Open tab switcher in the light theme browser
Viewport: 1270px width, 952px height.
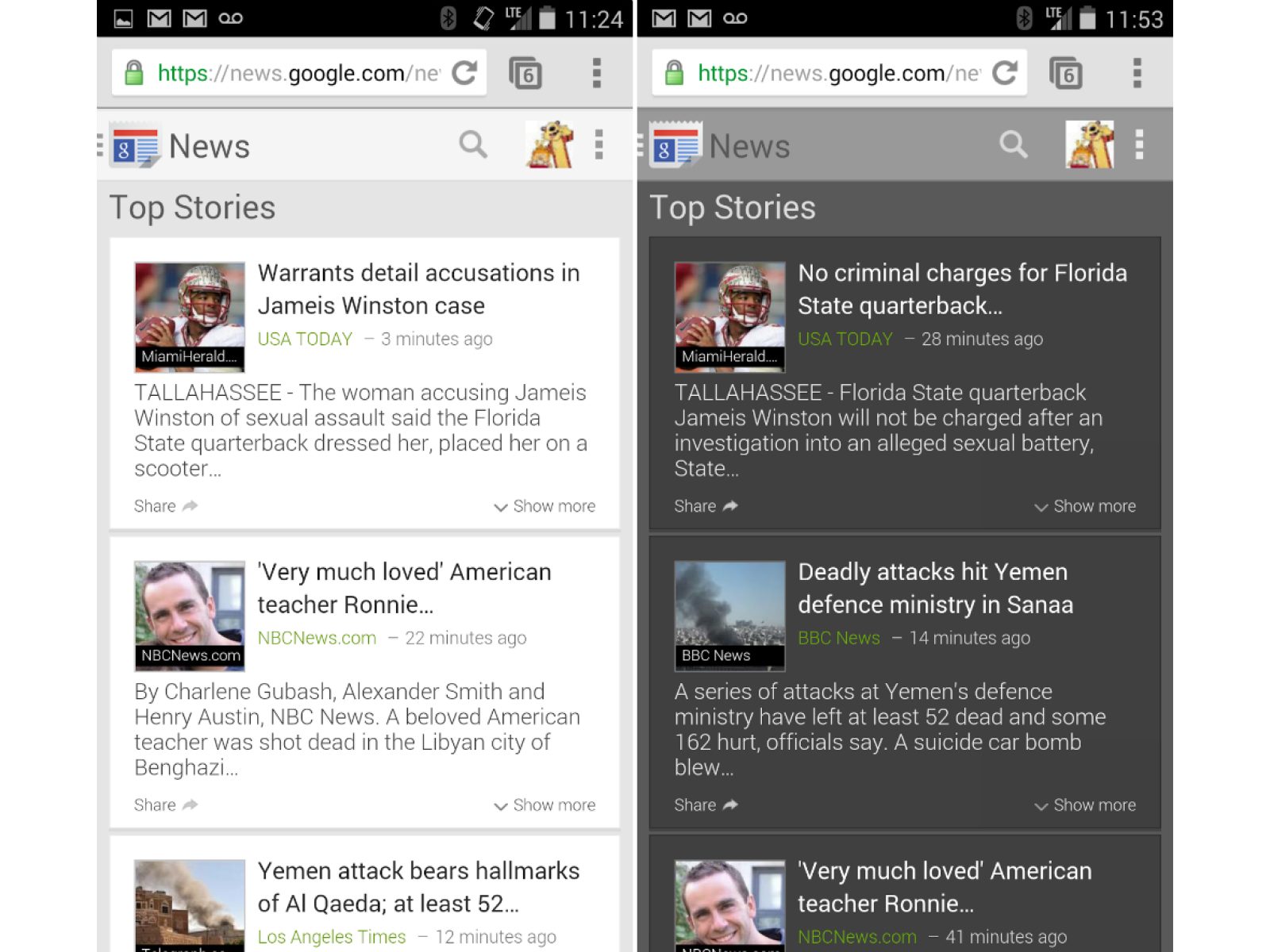click(525, 73)
